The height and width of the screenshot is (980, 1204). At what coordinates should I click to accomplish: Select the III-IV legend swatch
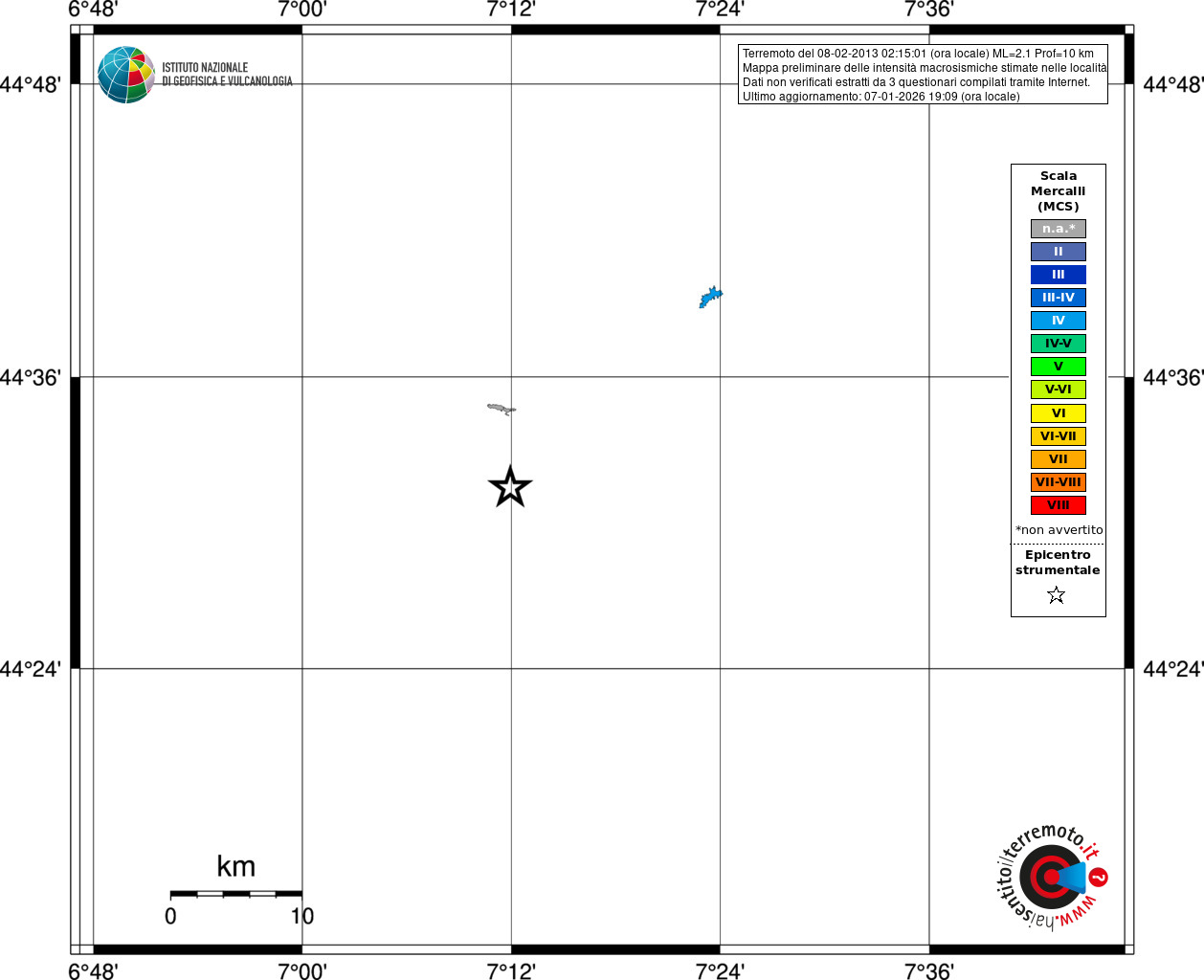tap(1059, 298)
